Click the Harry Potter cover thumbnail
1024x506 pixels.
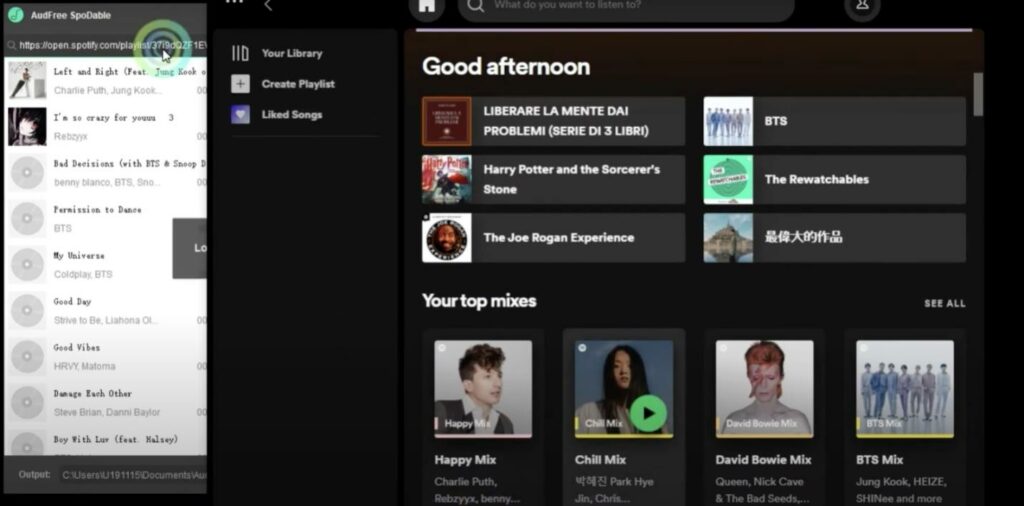(x=447, y=180)
